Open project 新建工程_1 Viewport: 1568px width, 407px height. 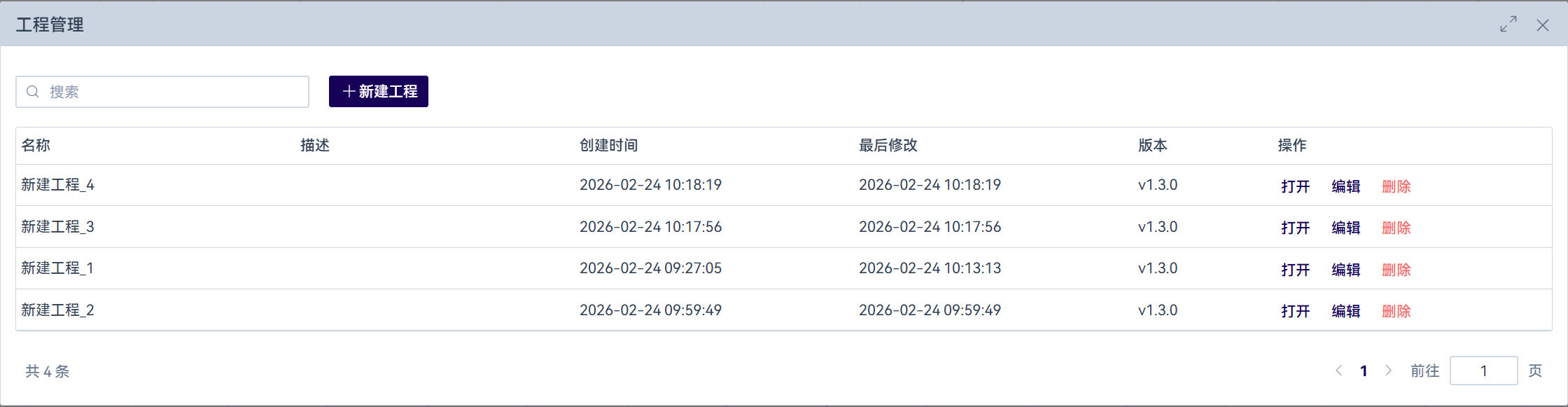click(1295, 270)
